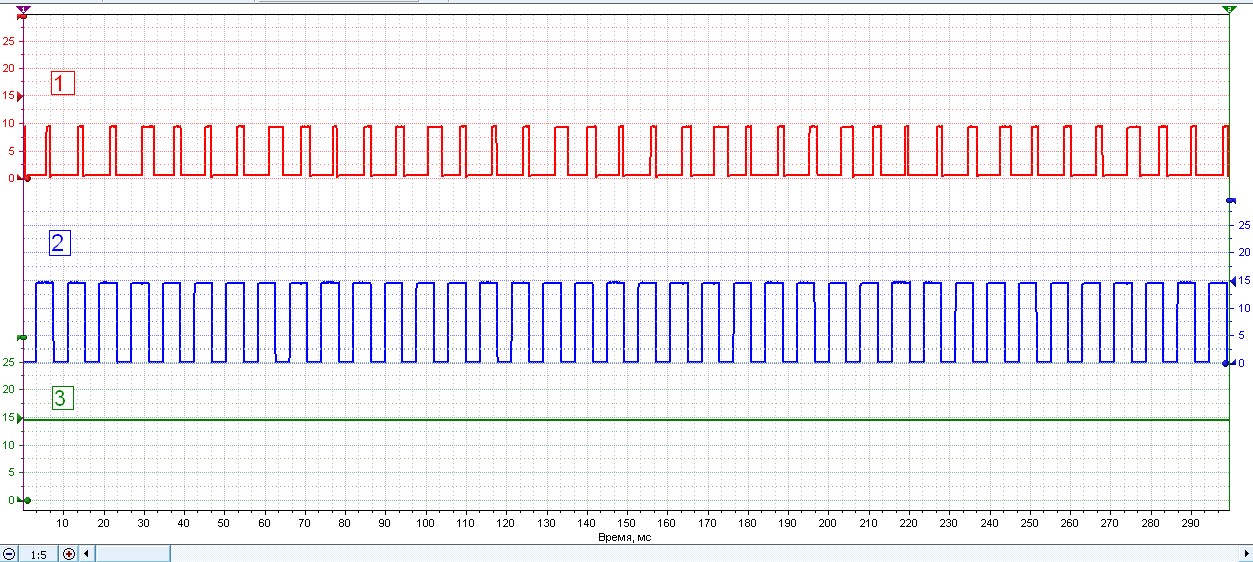Grab red channel 1 level marker at 15

tap(20, 96)
